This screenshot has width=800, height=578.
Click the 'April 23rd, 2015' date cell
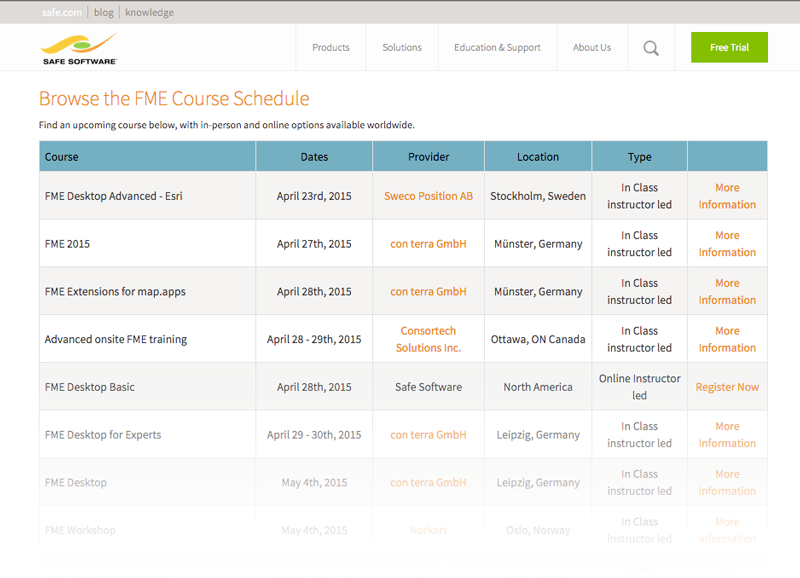click(x=314, y=196)
